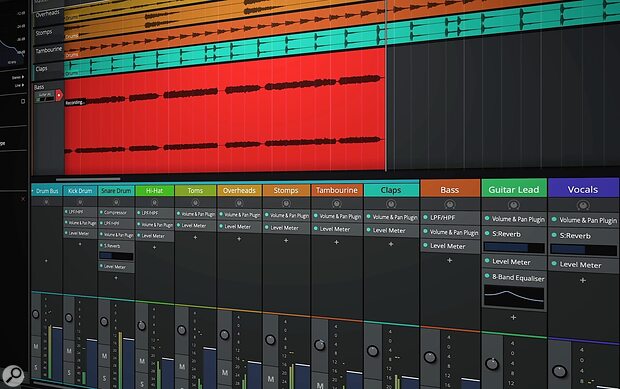Mute the Toms channel
Screen dimensions: 620x389
point(182,366)
